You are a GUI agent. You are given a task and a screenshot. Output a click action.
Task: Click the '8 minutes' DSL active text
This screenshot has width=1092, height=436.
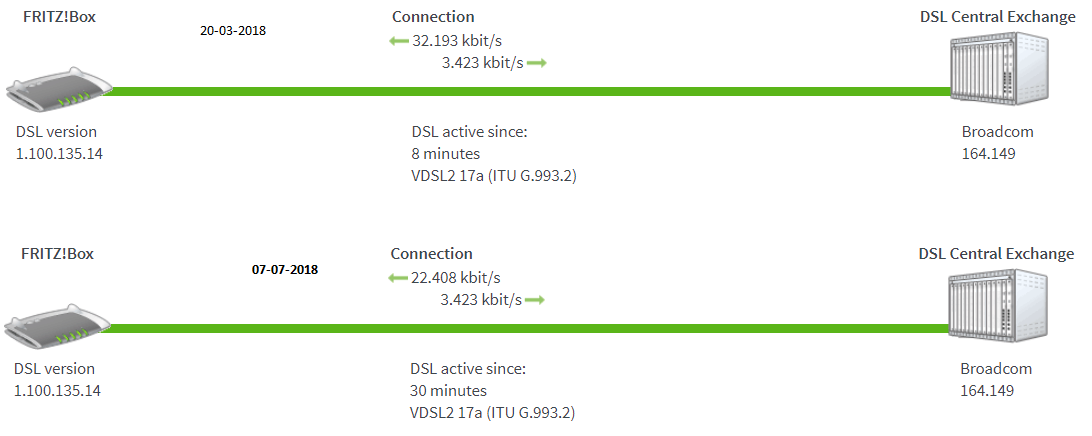coord(446,154)
